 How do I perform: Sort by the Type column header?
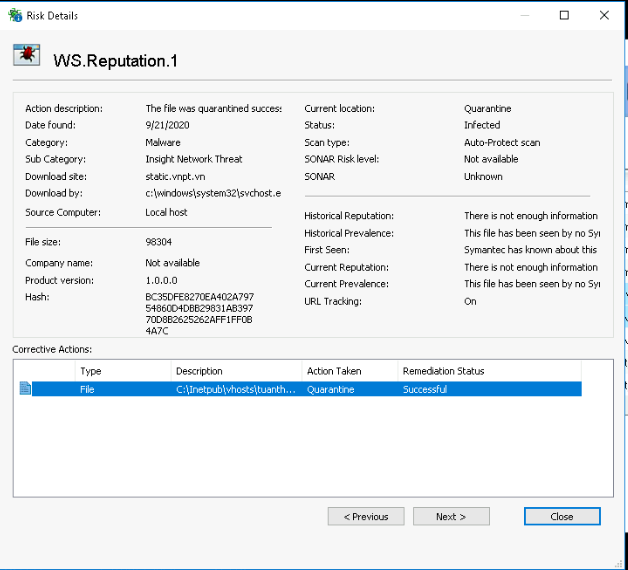(x=123, y=371)
